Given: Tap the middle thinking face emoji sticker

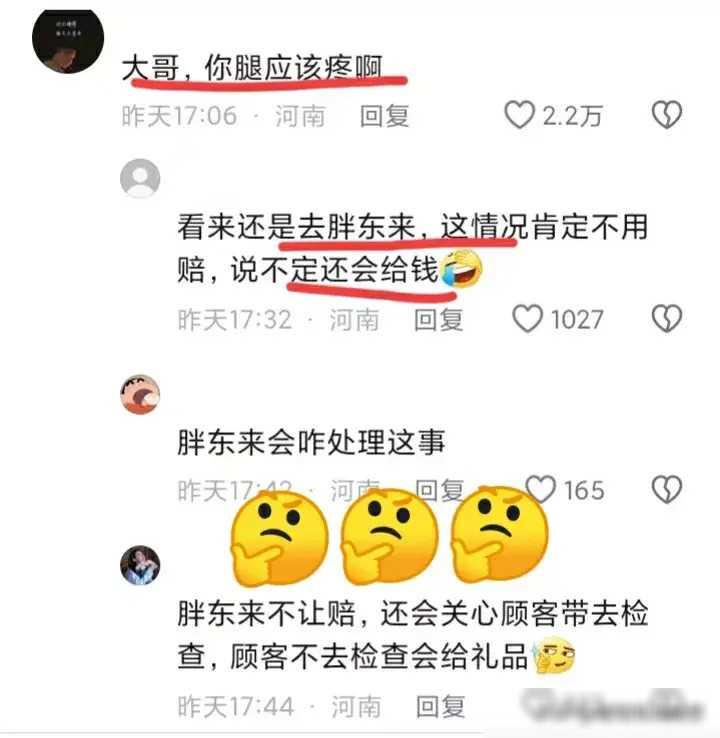Looking at the screenshot, I should tap(389, 537).
